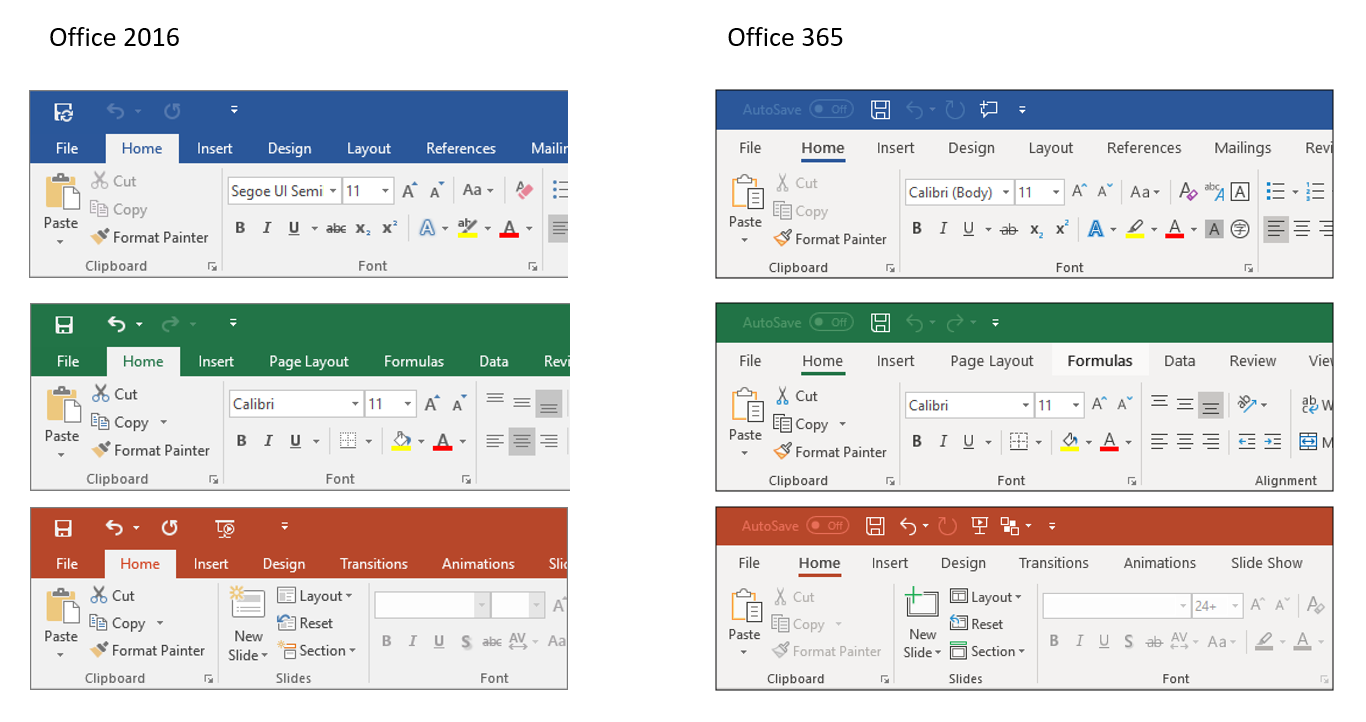Toggle Italic in Office 365 PowerPoint ribbon
Image resolution: width=1366 pixels, height=722 pixels.
[x=1079, y=642]
